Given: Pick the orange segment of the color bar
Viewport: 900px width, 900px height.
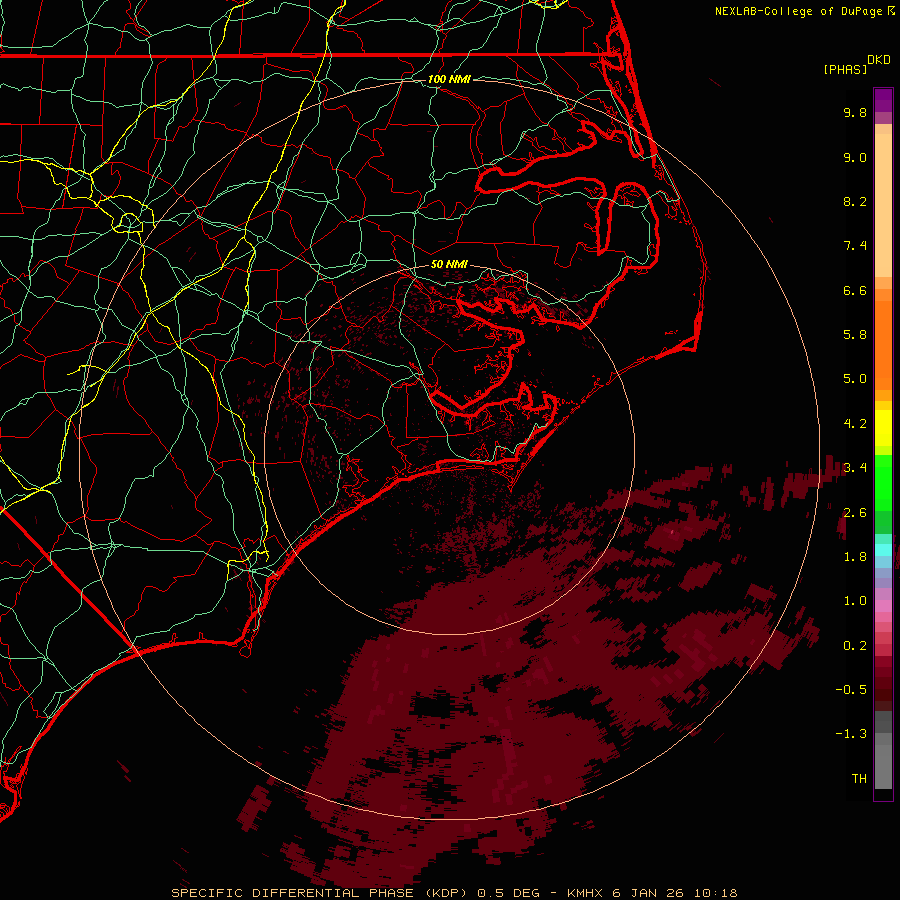Looking at the screenshot, I should click(x=883, y=344).
